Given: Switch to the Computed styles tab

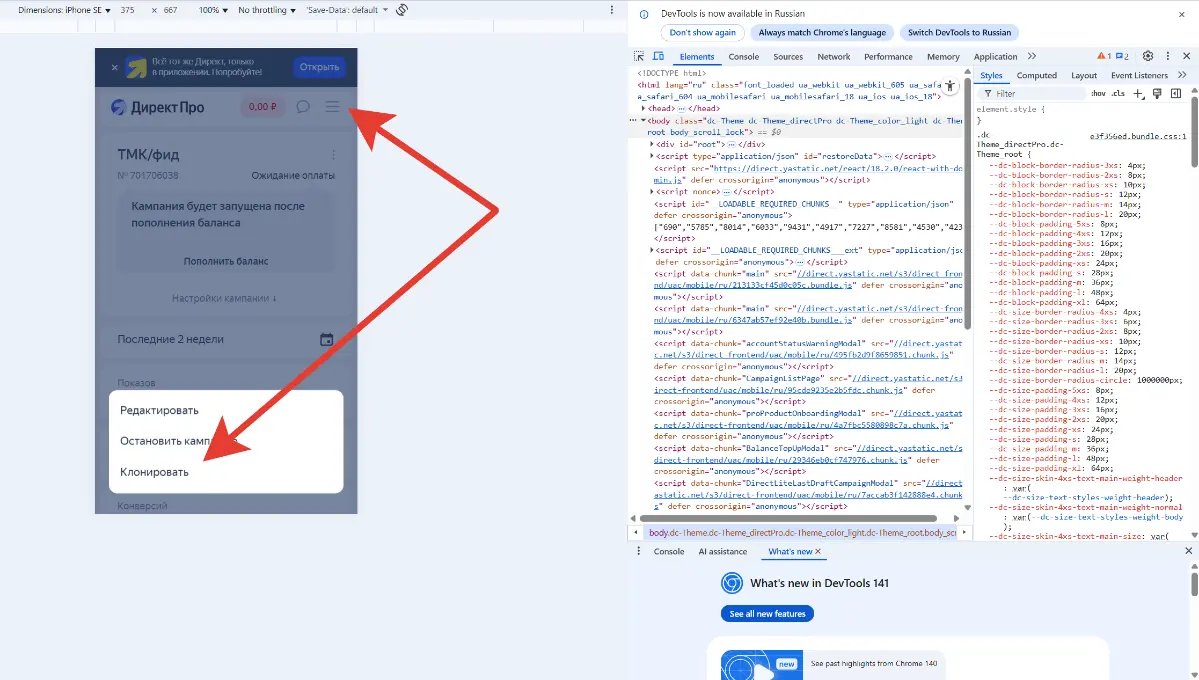Looking at the screenshot, I should coord(1036,75).
